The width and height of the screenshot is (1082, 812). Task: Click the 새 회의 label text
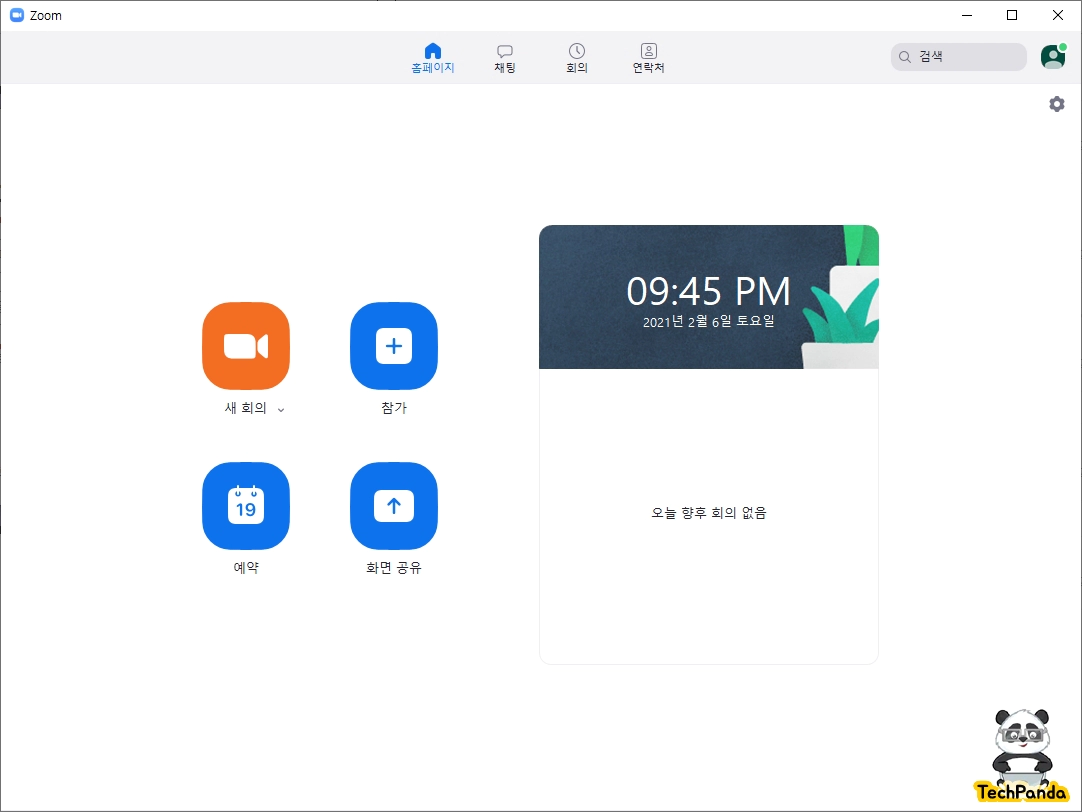(246, 408)
